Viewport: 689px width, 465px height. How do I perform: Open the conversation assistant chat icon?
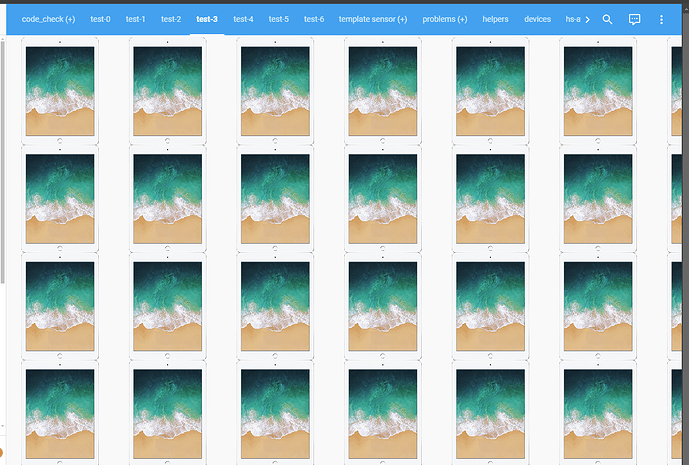click(634, 19)
